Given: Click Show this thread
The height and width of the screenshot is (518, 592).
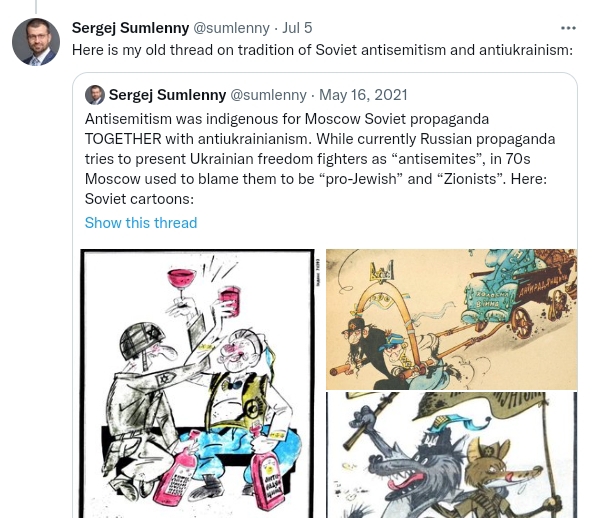Looking at the screenshot, I should tap(141, 223).
